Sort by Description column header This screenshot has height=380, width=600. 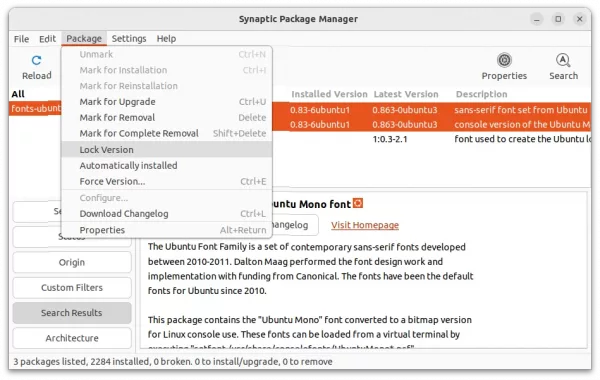(481, 94)
